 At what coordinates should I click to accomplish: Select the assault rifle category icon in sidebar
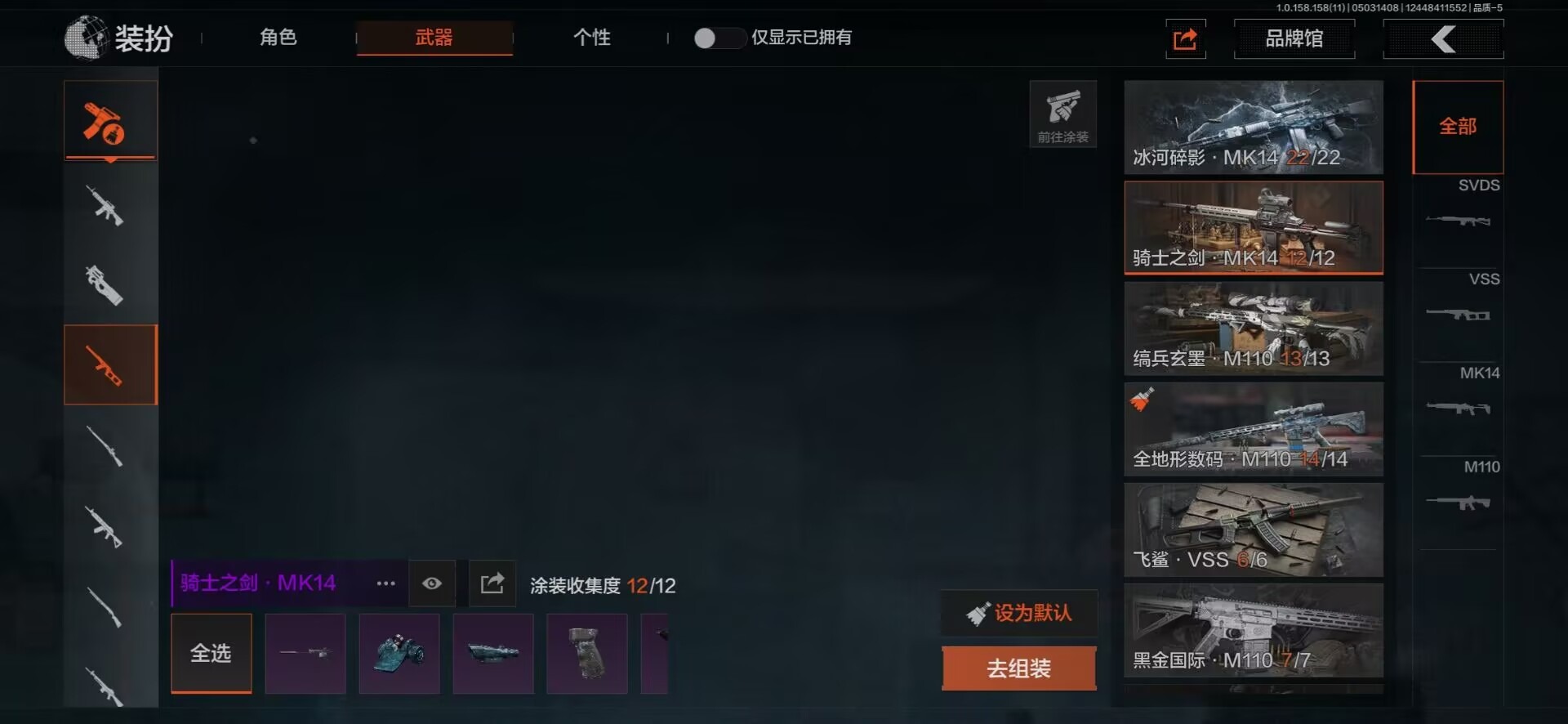point(105,204)
